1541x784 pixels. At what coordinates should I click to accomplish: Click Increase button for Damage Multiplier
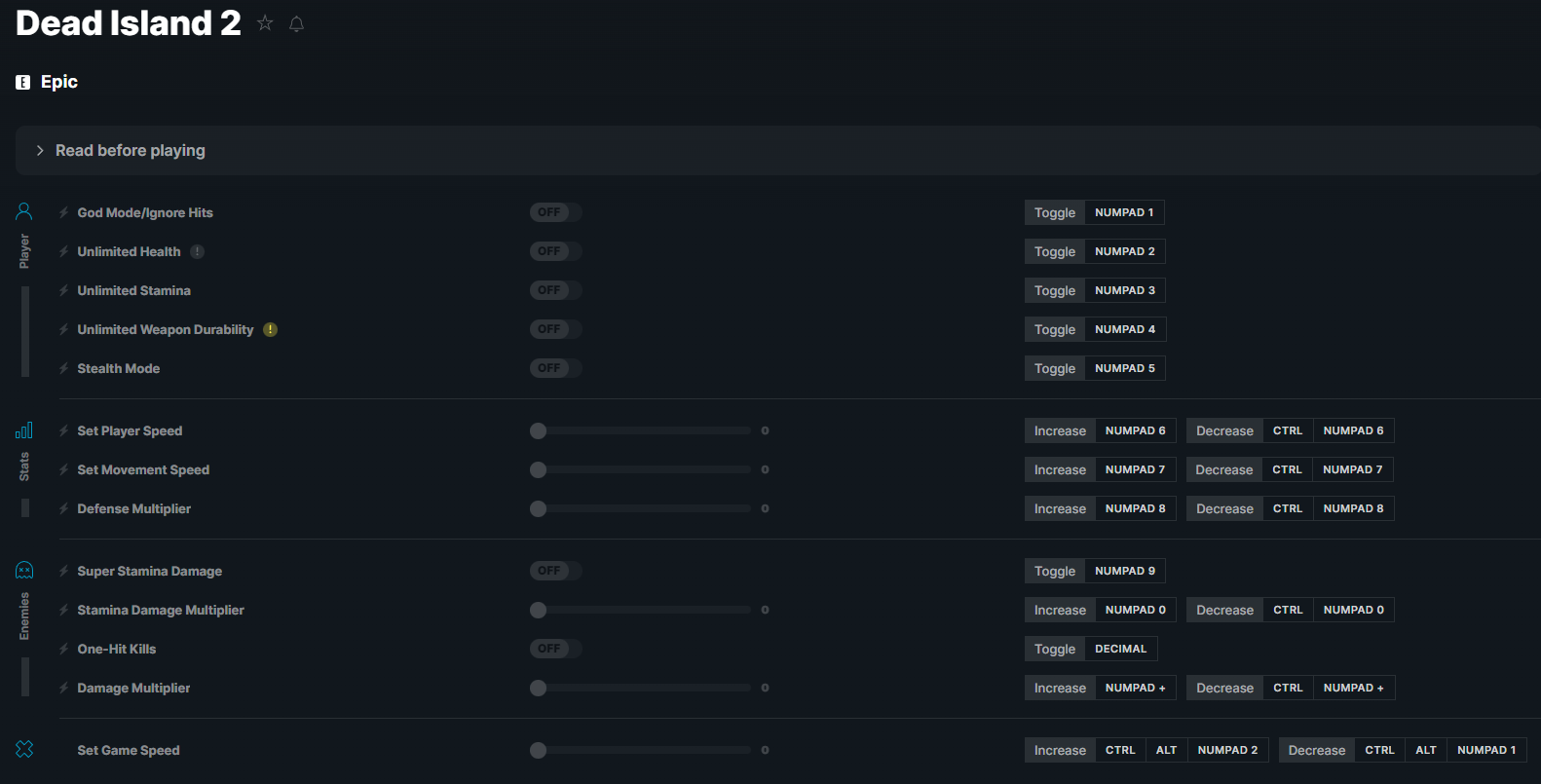[x=1060, y=688]
